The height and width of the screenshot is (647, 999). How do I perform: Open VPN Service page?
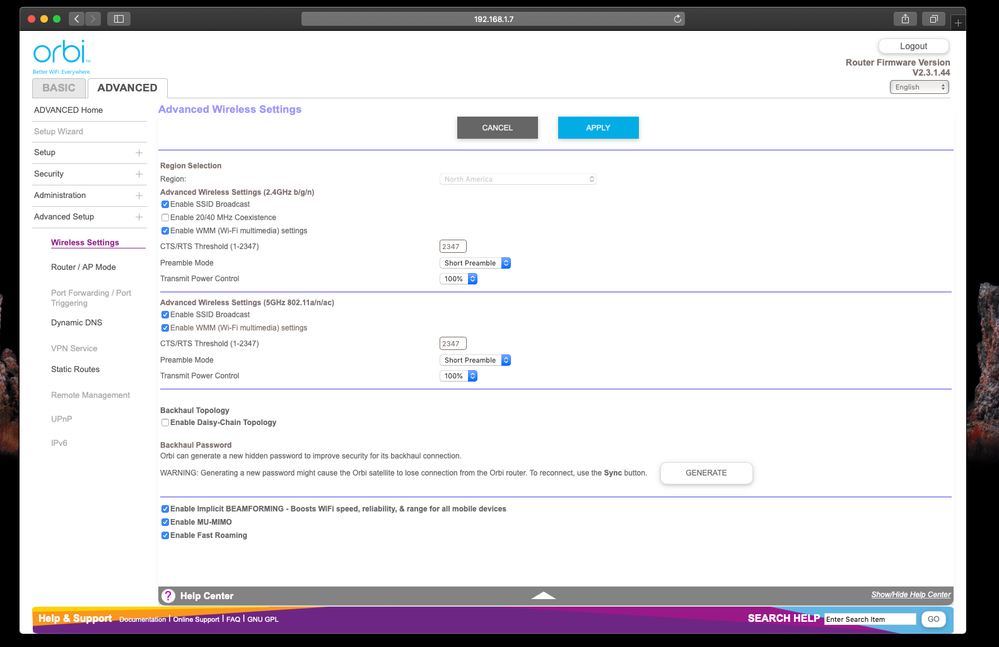[74, 348]
